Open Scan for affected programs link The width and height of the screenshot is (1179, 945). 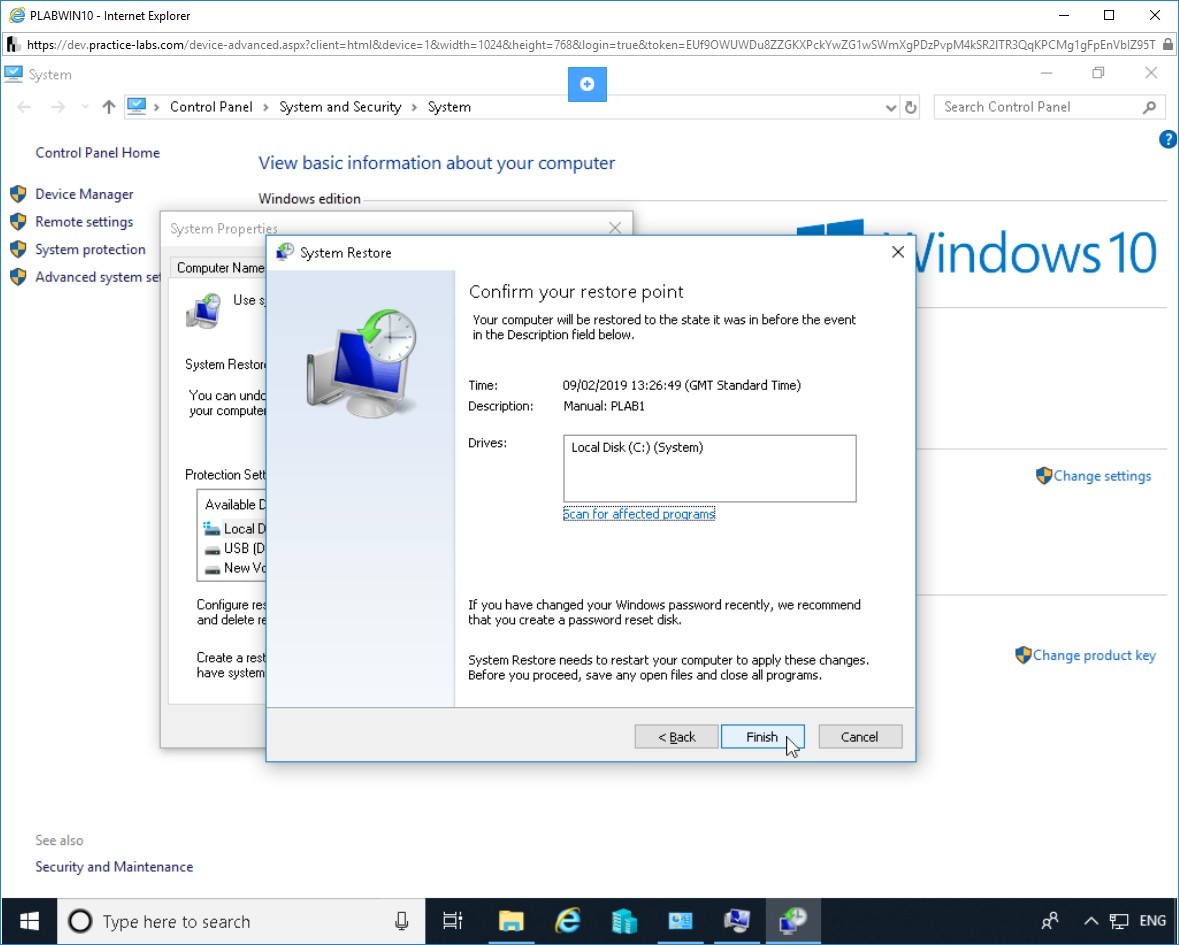coord(638,514)
